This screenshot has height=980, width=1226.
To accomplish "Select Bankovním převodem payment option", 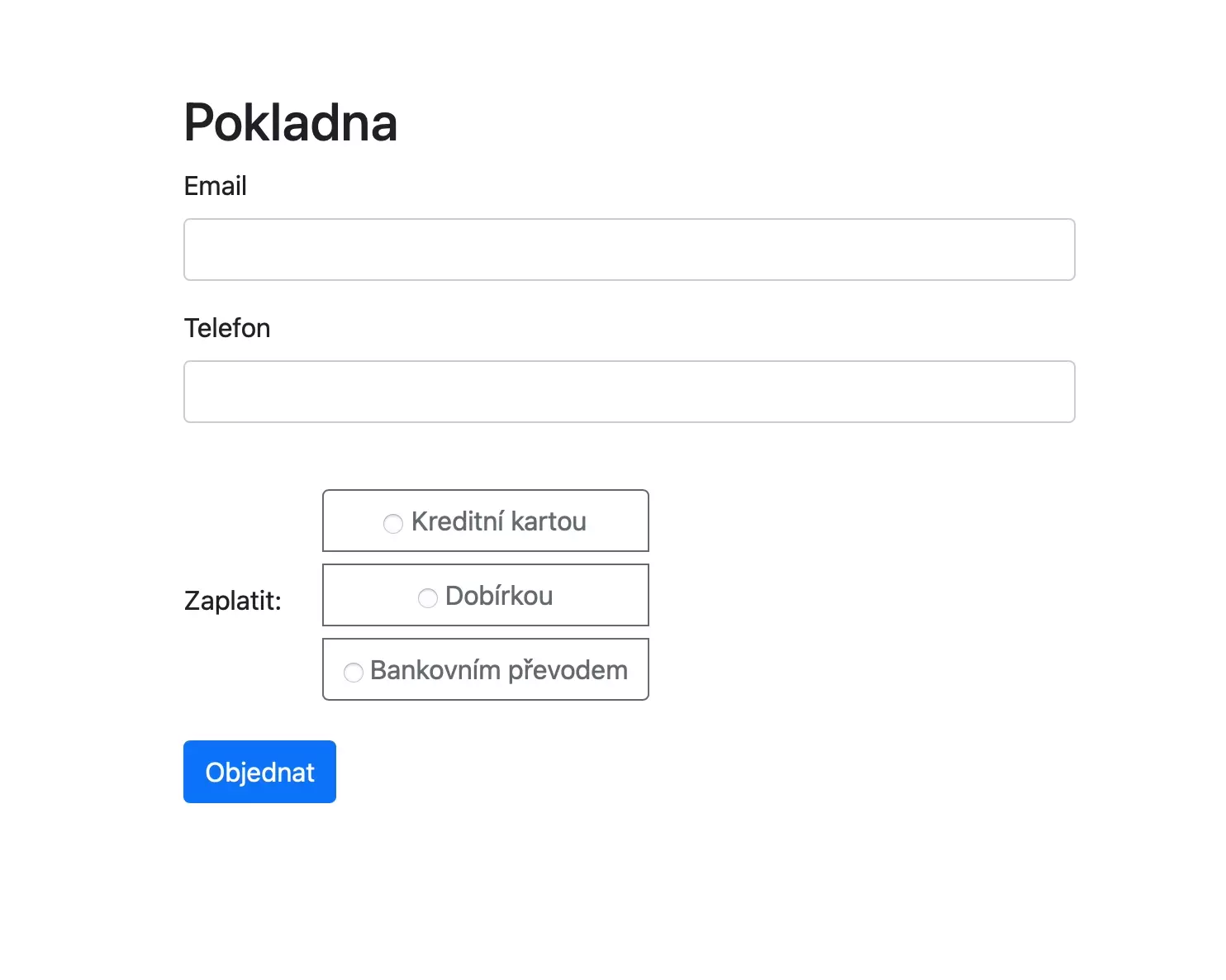I will tap(354, 672).
